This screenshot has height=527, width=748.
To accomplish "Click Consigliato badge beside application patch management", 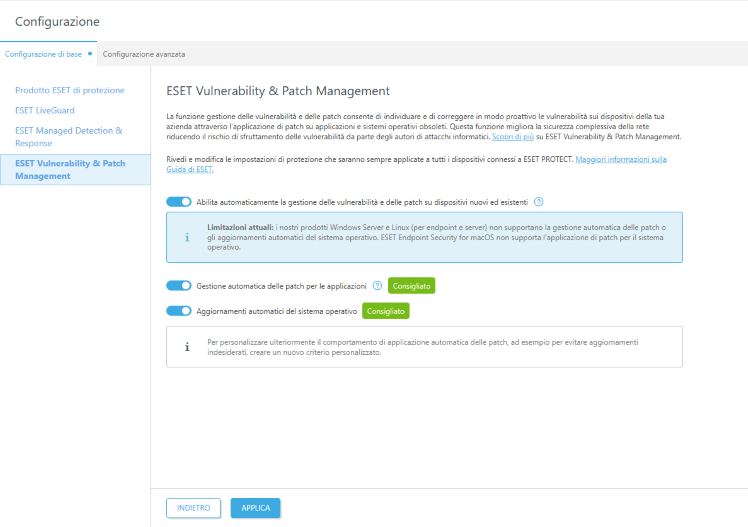I will 411,286.
